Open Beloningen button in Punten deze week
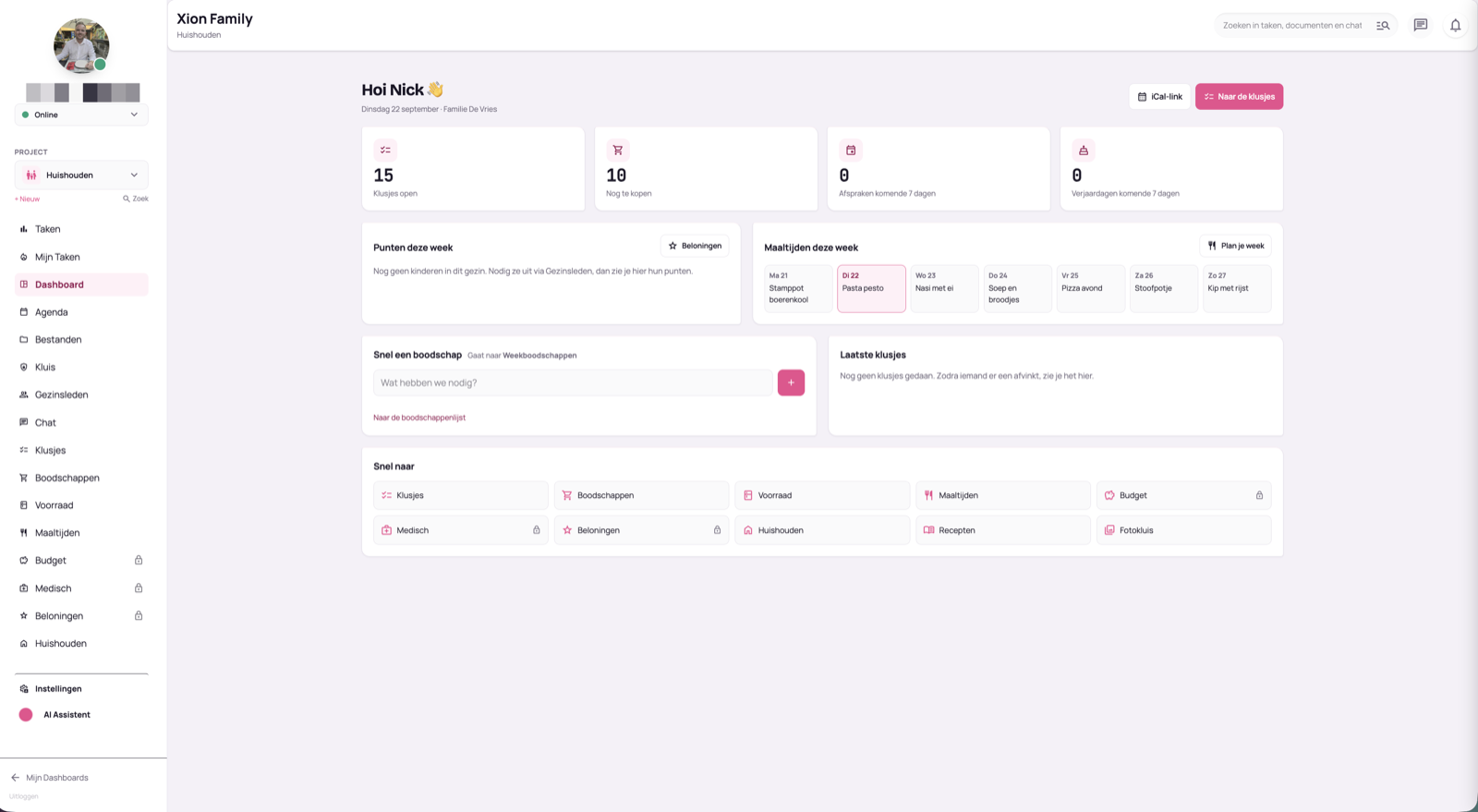The image size is (1478, 812). click(695, 246)
